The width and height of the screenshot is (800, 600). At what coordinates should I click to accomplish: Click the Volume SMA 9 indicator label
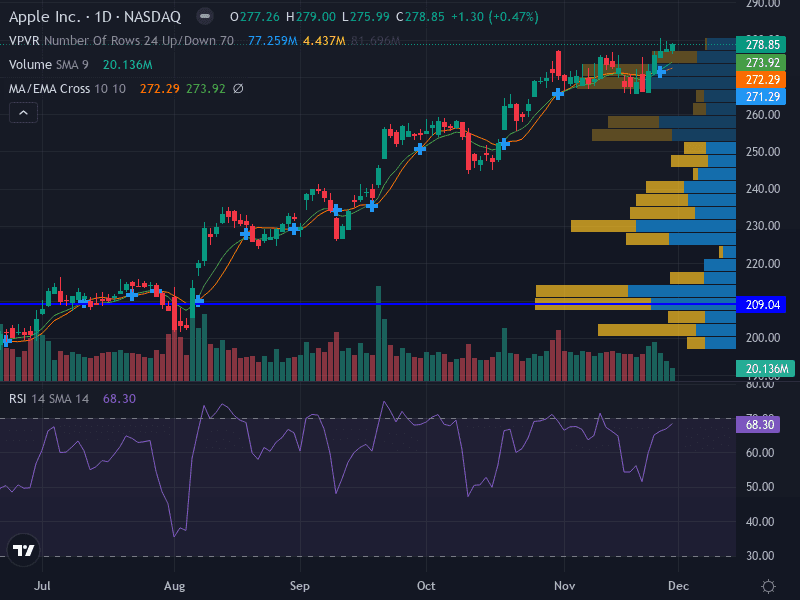tap(48, 64)
